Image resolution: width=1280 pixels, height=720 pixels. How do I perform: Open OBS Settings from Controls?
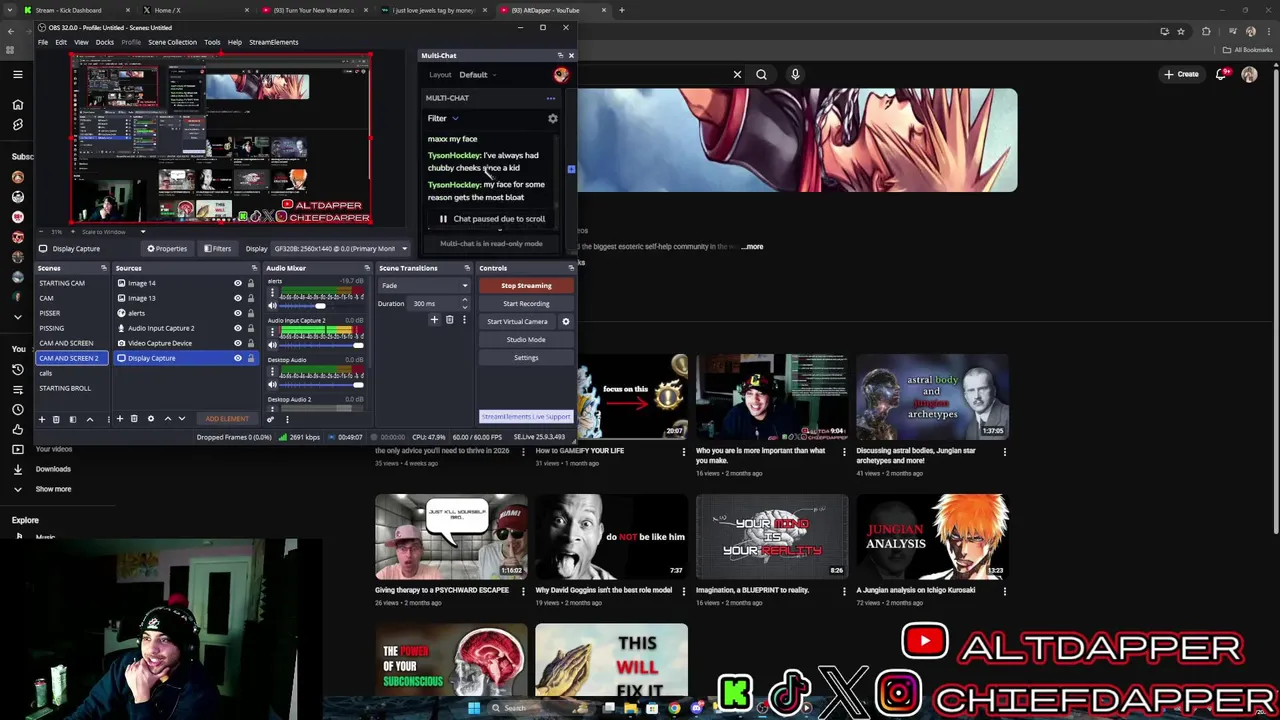click(x=526, y=357)
